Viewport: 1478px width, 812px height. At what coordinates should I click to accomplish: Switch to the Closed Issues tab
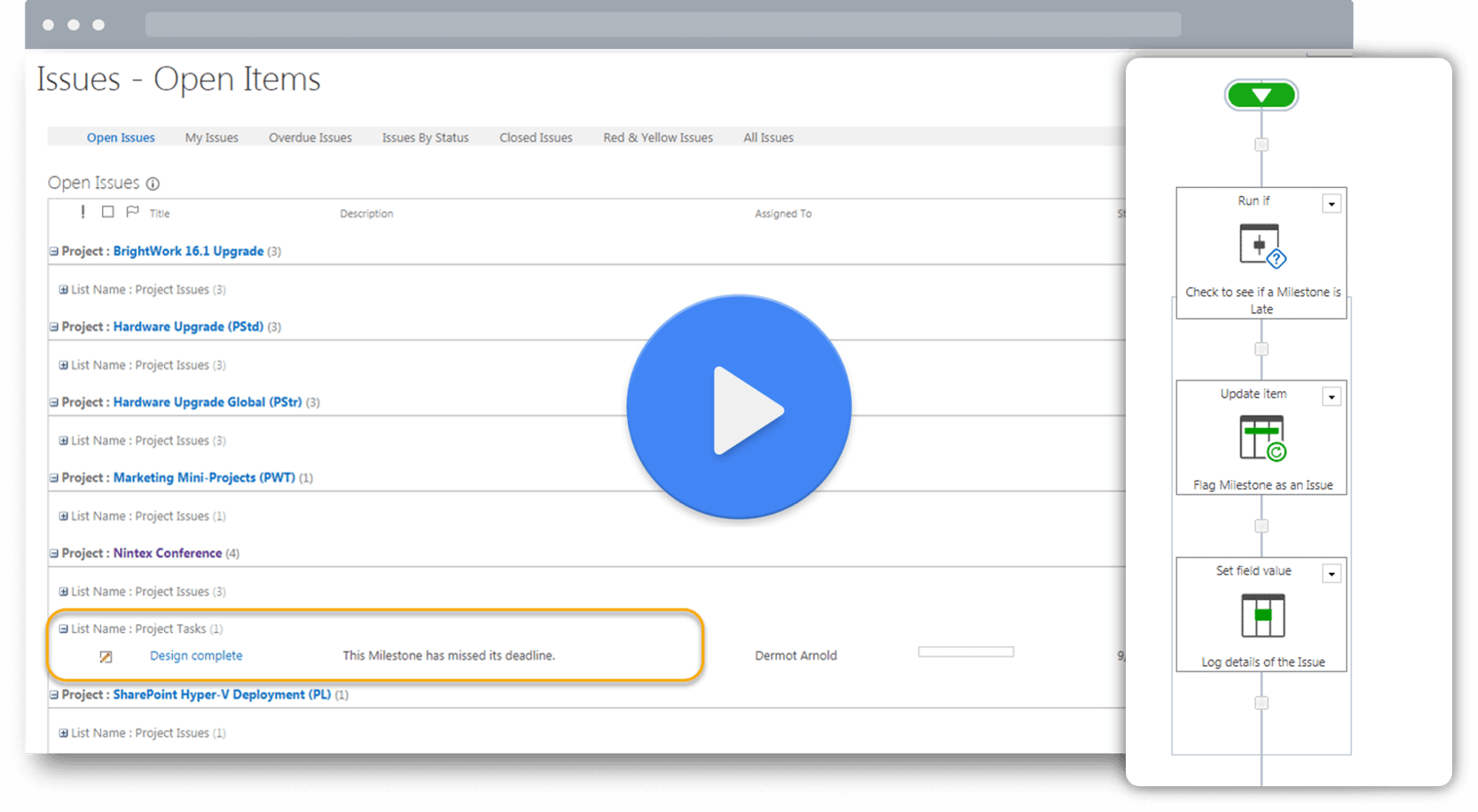pos(536,138)
